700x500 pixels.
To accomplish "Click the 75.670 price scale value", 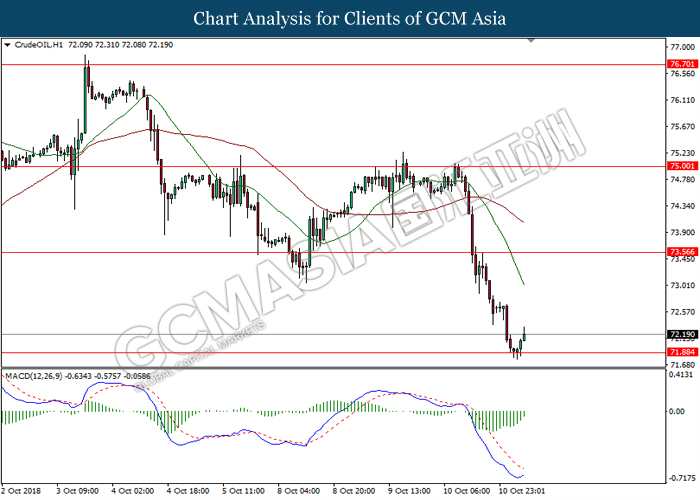I will 683,127.
